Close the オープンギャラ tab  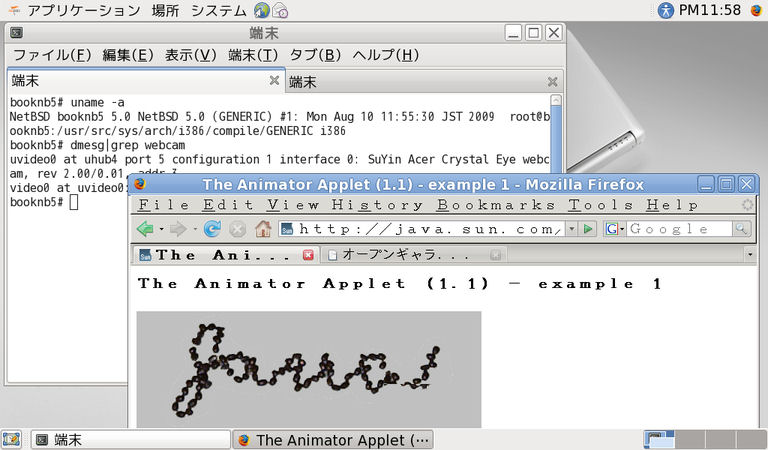pos(495,255)
